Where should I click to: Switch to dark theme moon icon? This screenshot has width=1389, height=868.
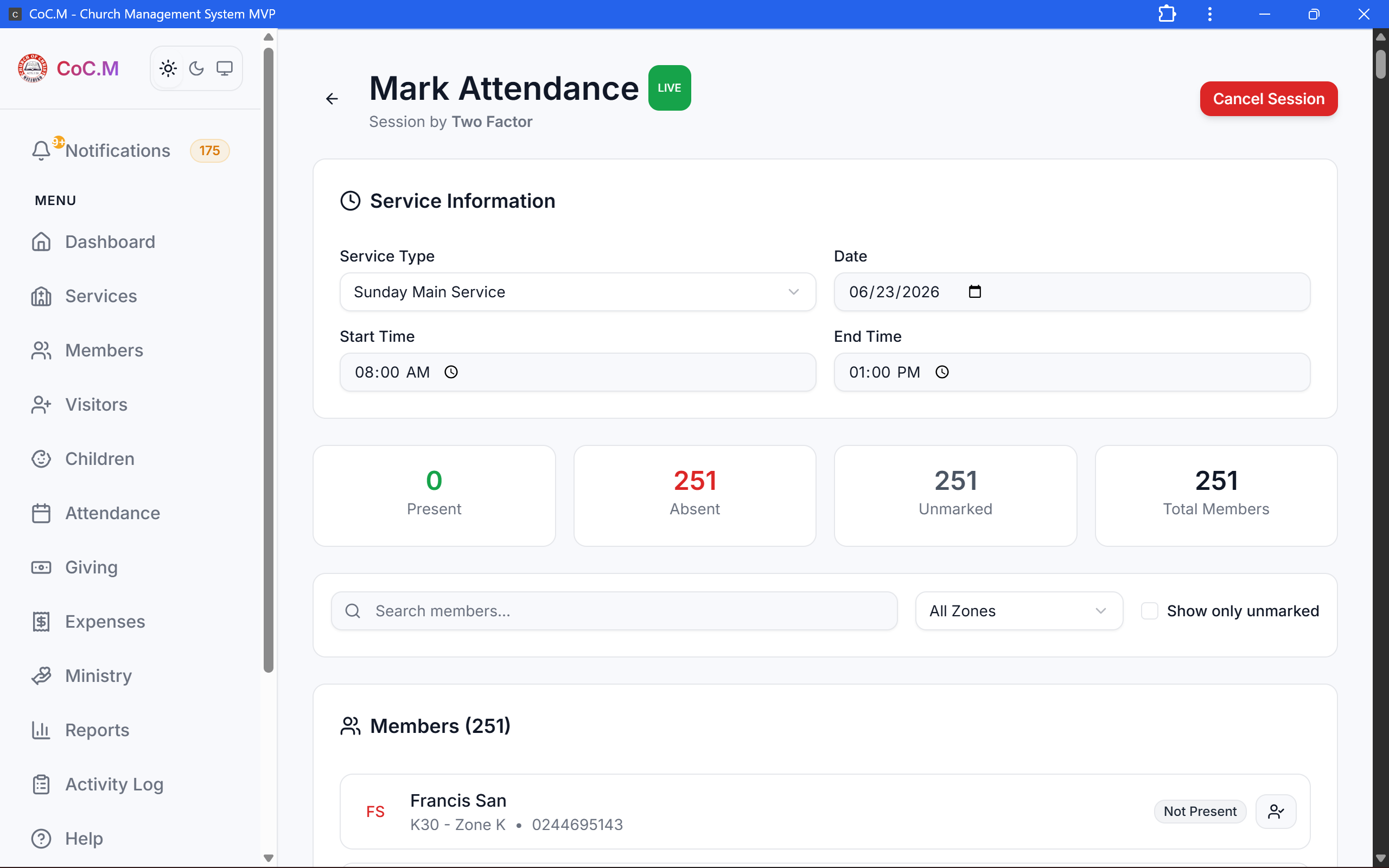[x=196, y=69]
